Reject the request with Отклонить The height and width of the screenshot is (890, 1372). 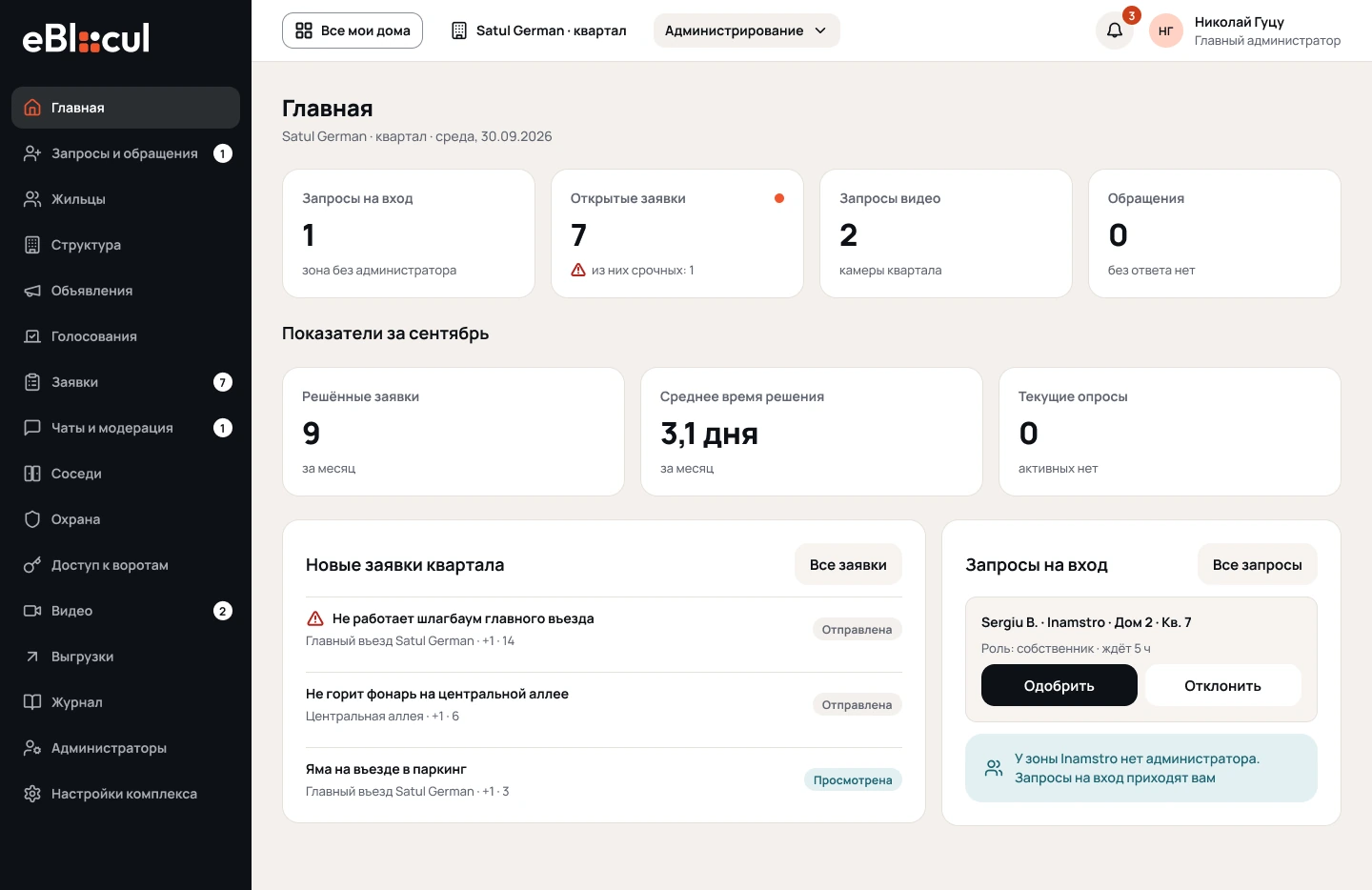click(1223, 685)
